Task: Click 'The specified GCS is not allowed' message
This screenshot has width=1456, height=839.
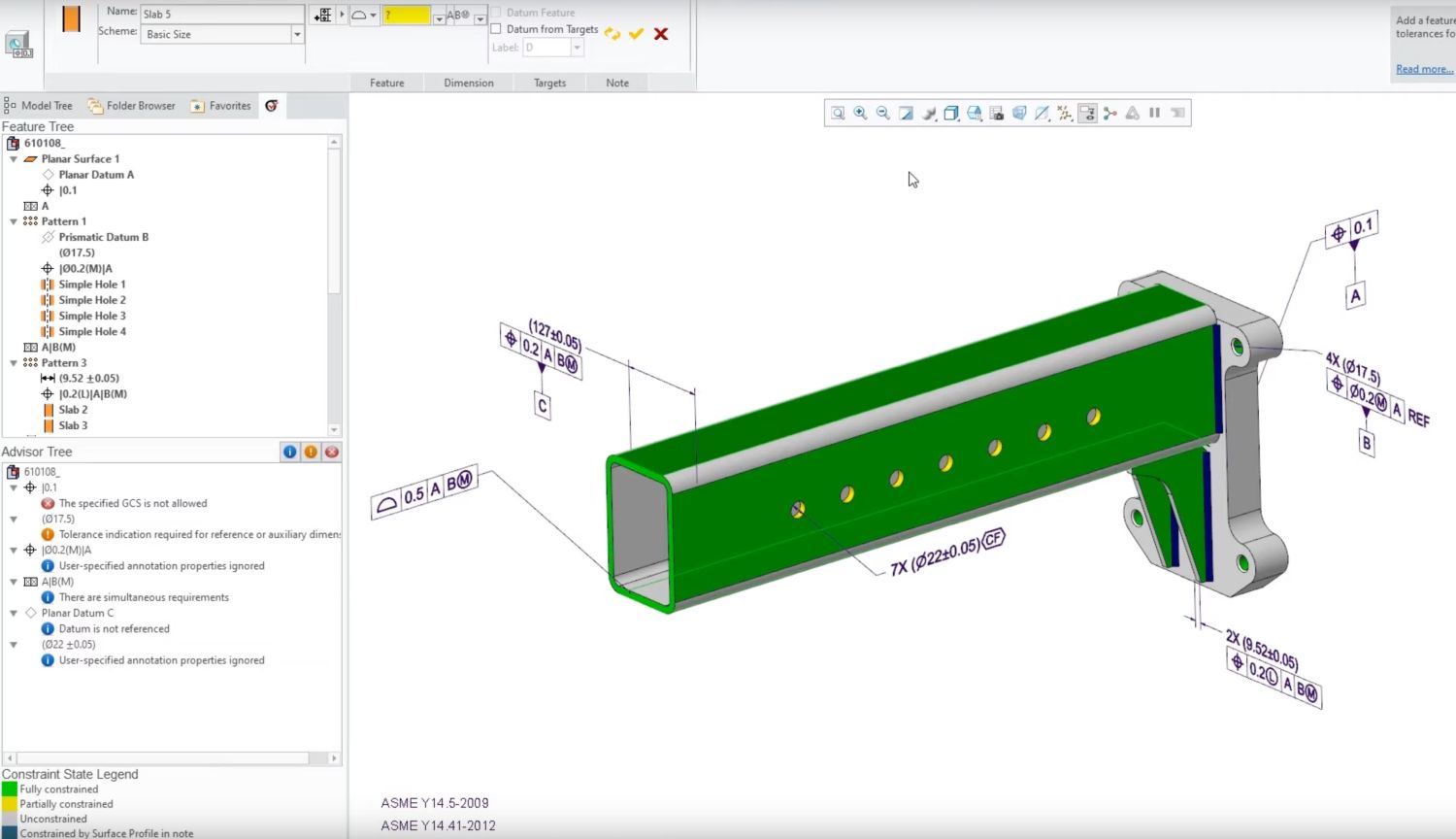Action: [x=133, y=504]
